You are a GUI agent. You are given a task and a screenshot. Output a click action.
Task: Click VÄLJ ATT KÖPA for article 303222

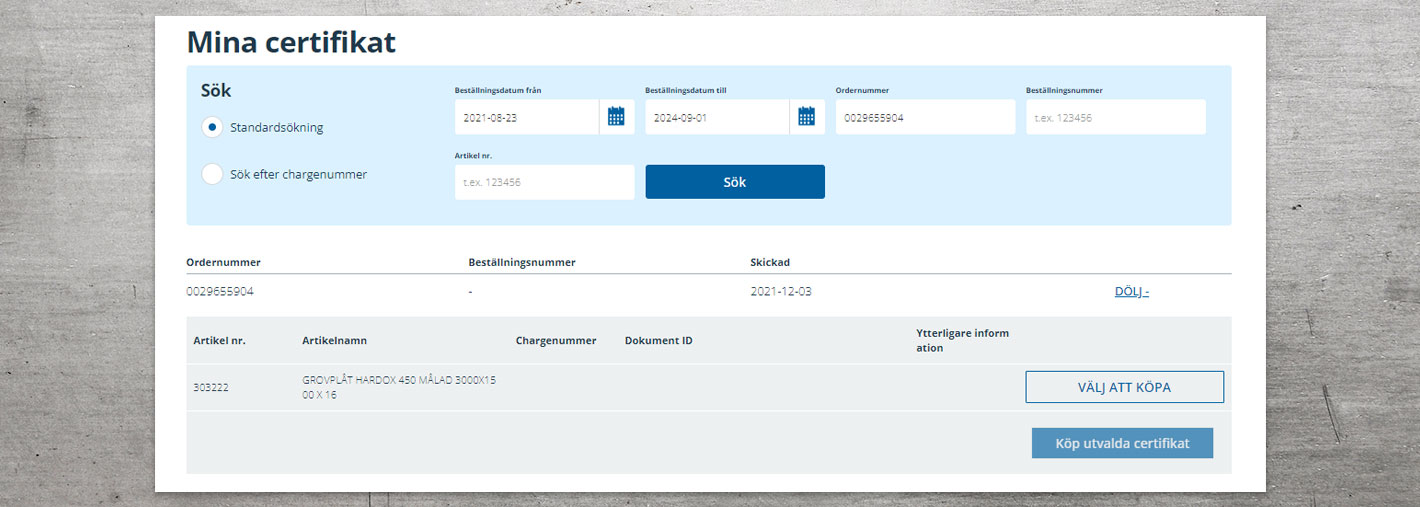[x=1124, y=387]
